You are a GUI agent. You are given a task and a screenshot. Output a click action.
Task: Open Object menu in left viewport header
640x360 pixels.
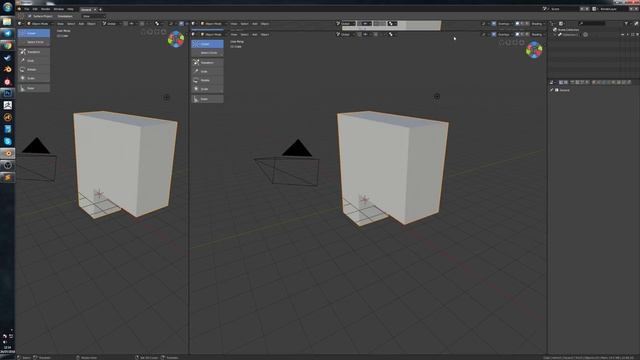pos(91,24)
